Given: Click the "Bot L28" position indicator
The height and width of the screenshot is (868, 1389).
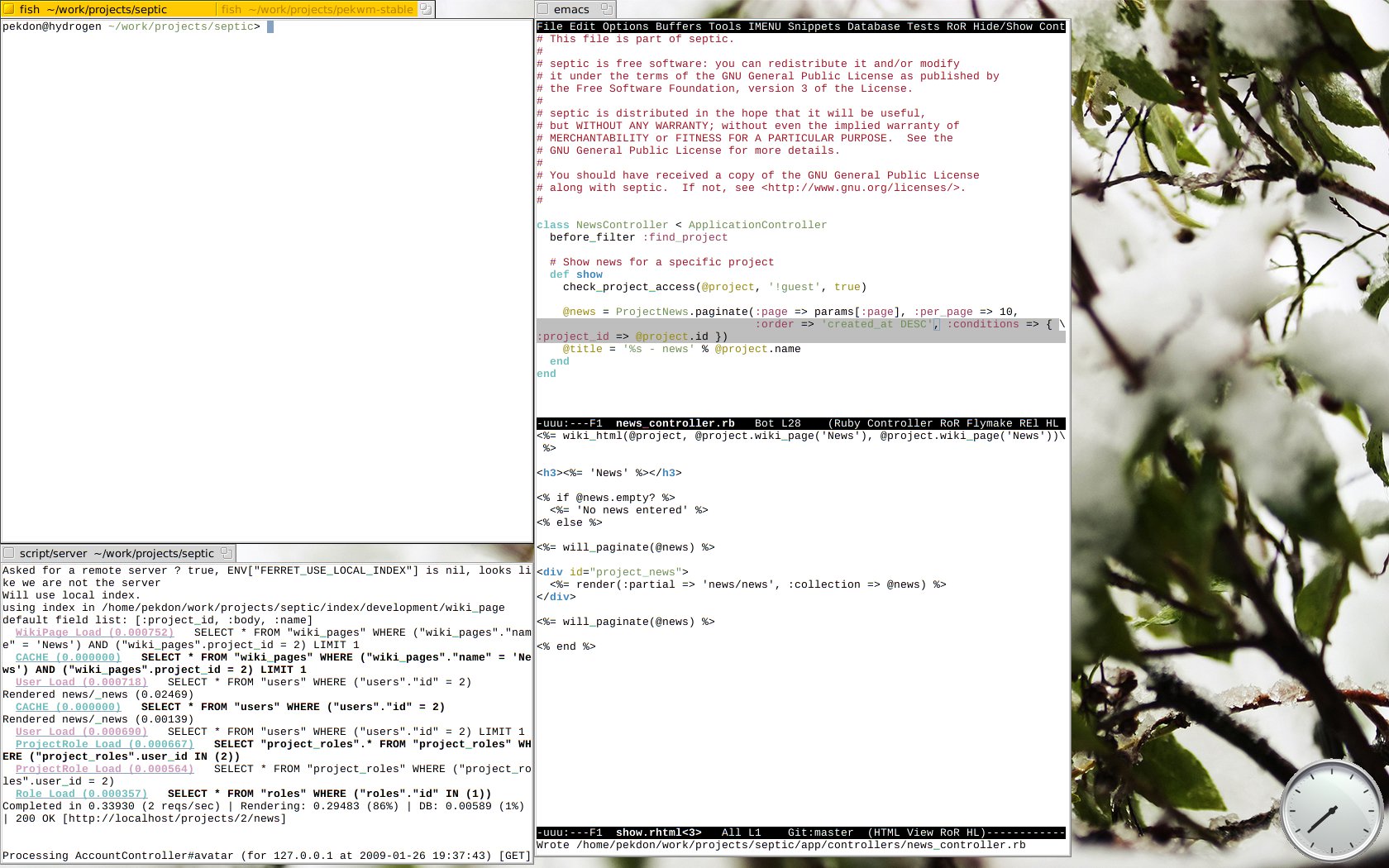Looking at the screenshot, I should tap(778, 423).
